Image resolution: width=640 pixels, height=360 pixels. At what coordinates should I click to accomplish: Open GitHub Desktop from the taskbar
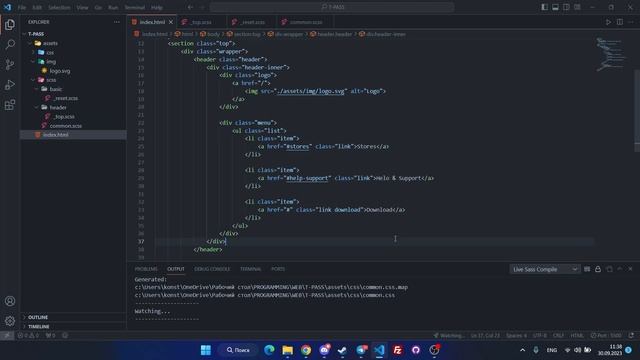point(416,350)
